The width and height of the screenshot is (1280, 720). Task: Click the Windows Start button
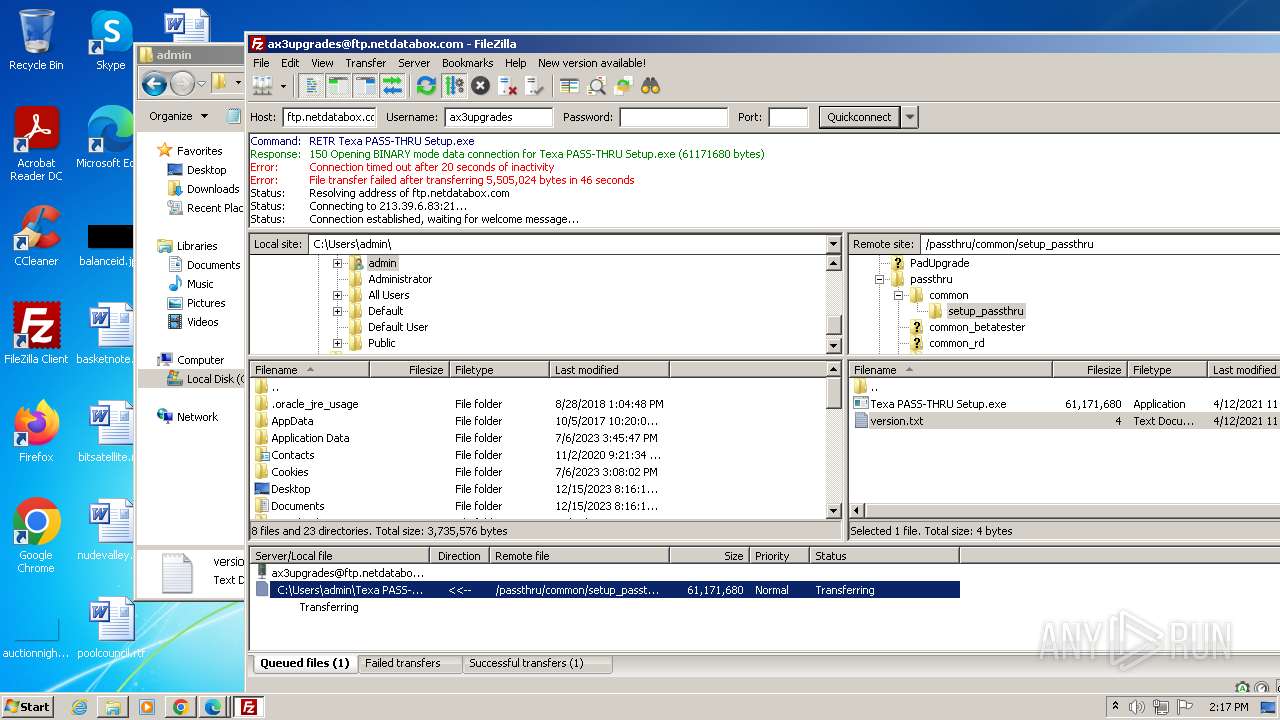coord(28,706)
